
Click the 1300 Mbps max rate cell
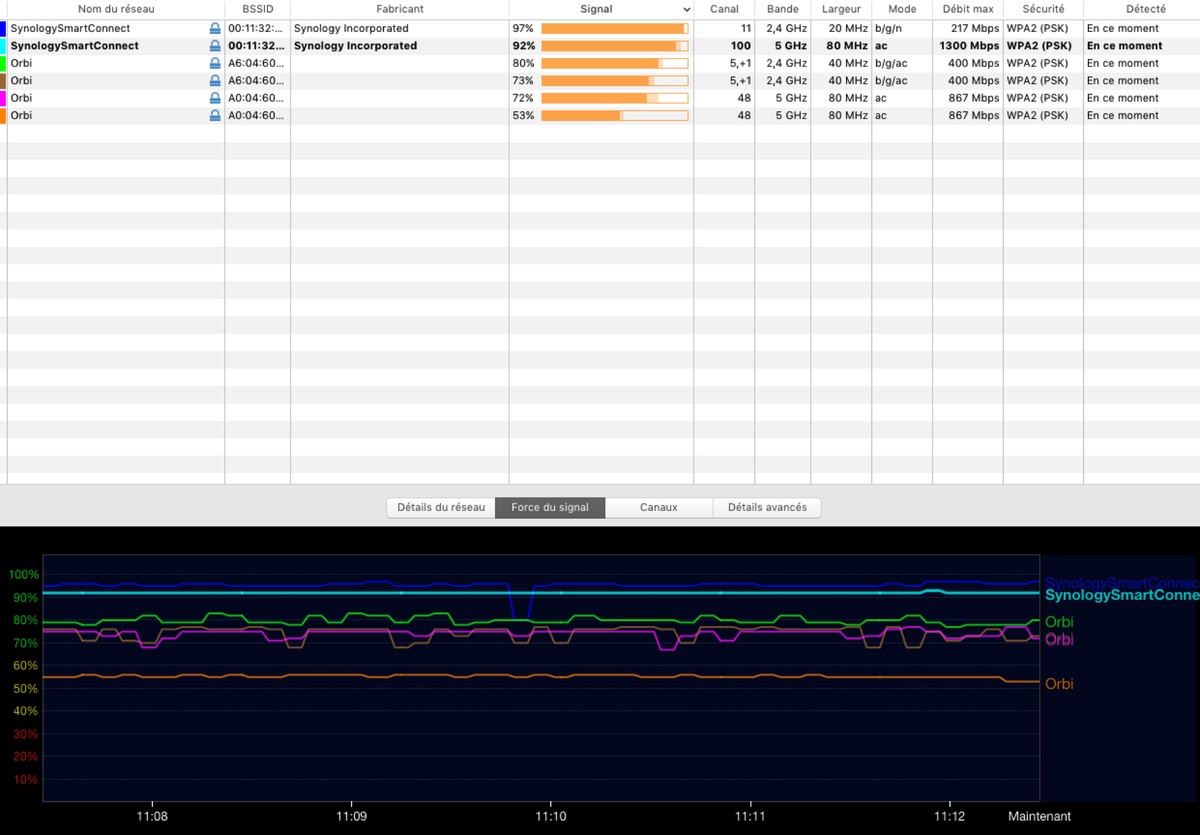point(969,46)
